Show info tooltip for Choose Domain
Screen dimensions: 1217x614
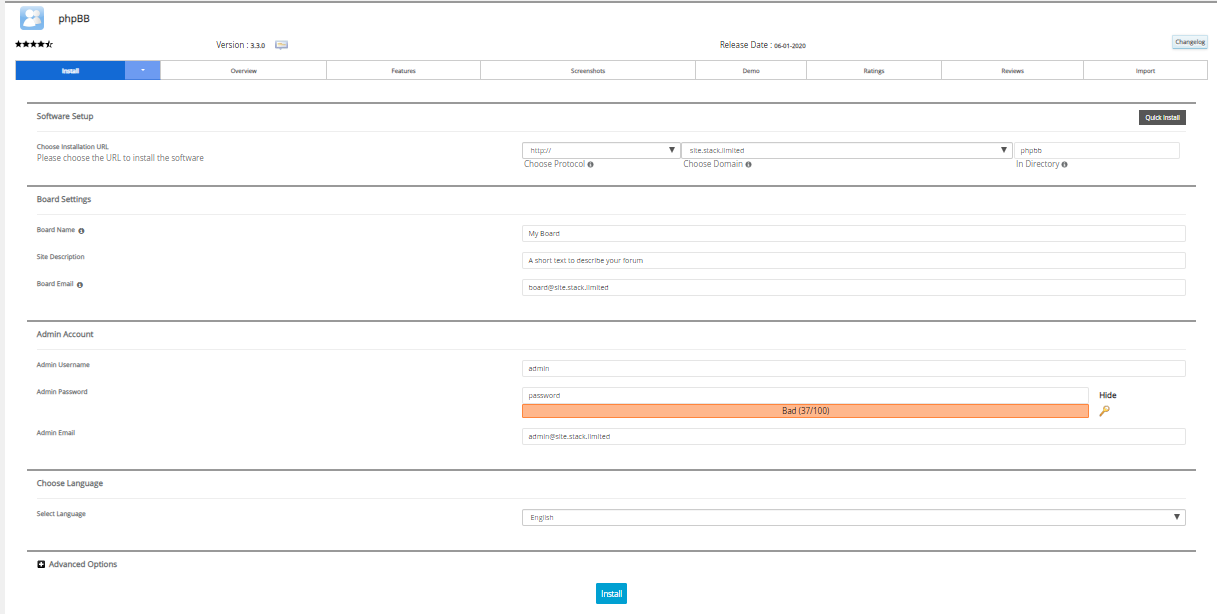coord(748,164)
